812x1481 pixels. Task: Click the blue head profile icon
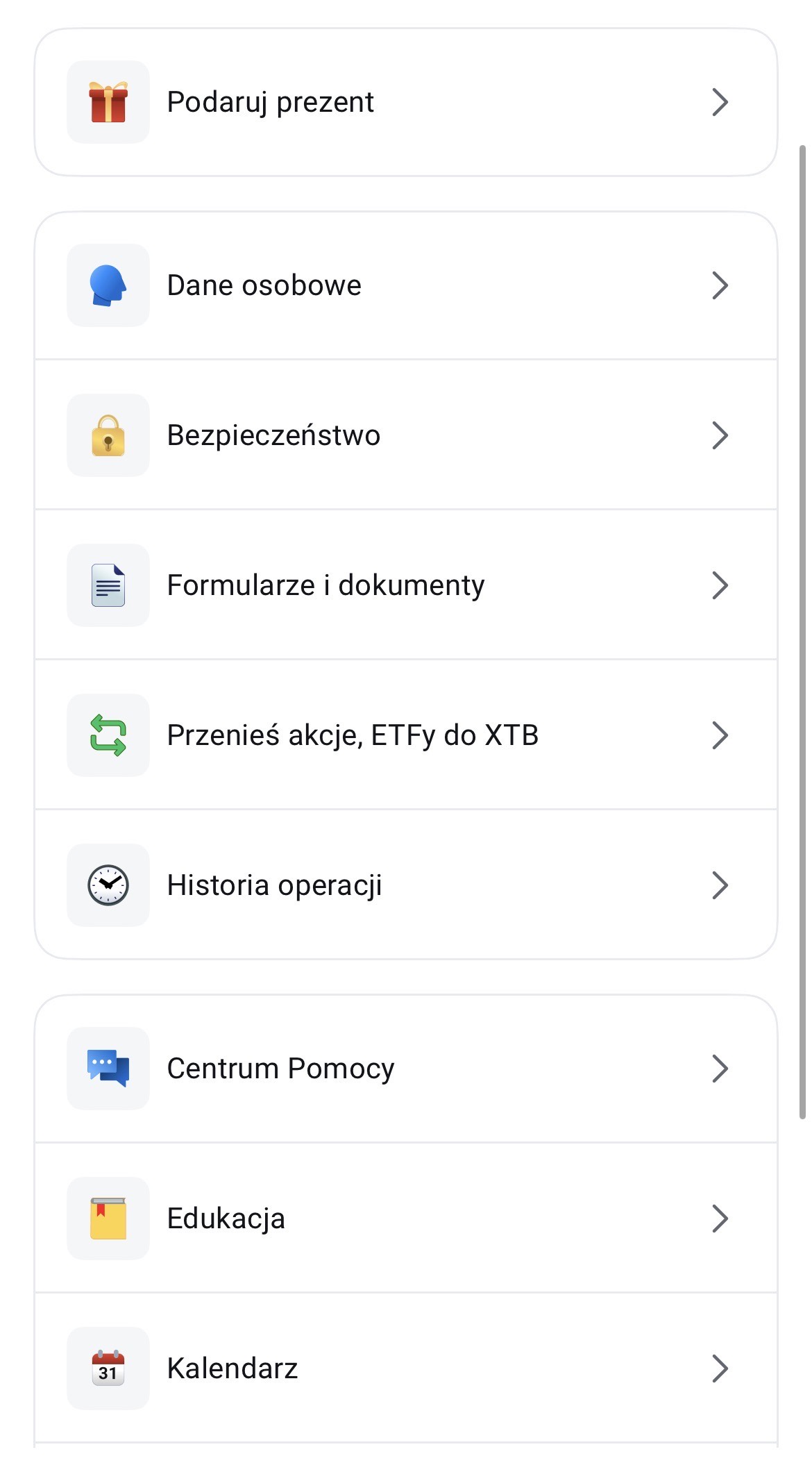tap(108, 285)
